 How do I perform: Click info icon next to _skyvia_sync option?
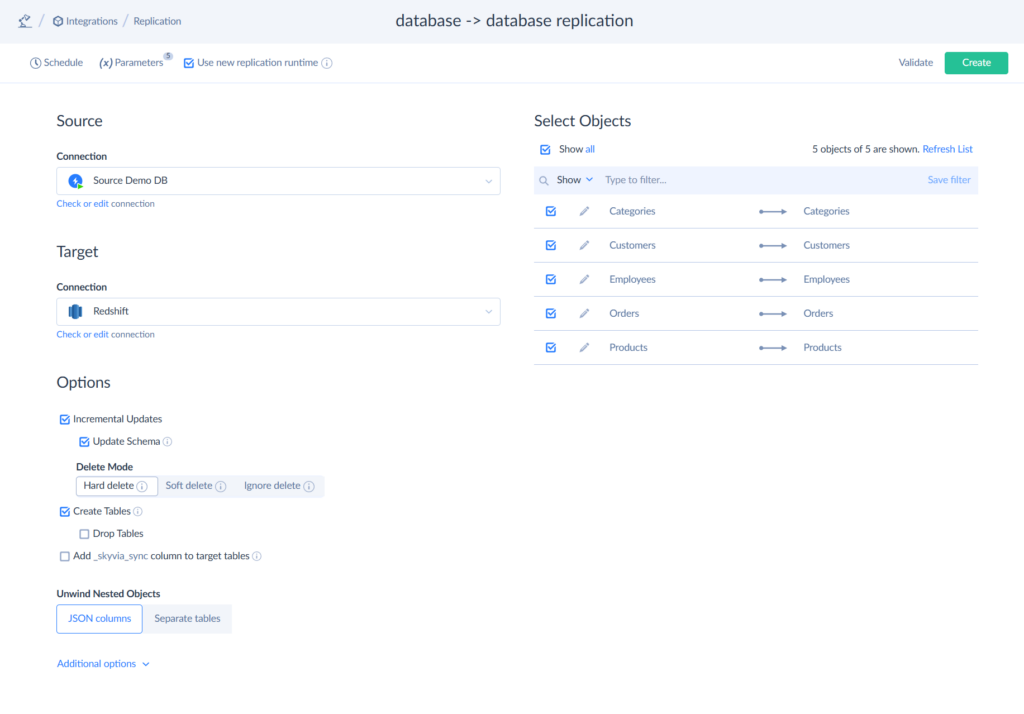[x=257, y=556]
